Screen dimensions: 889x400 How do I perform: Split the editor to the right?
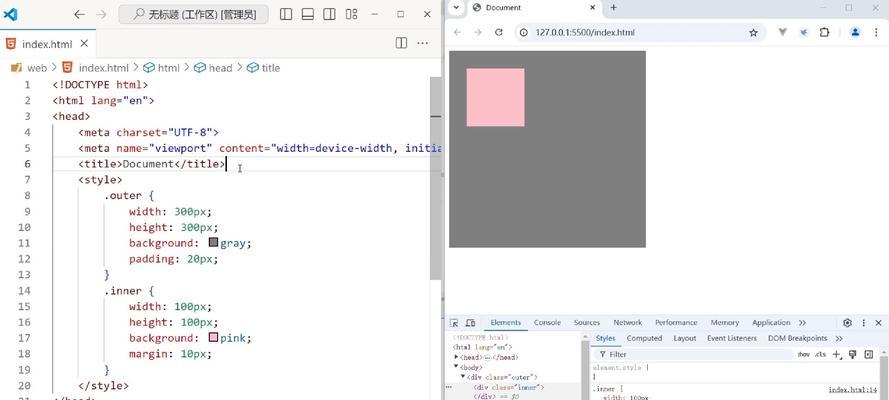pyautogui.click(x=401, y=43)
